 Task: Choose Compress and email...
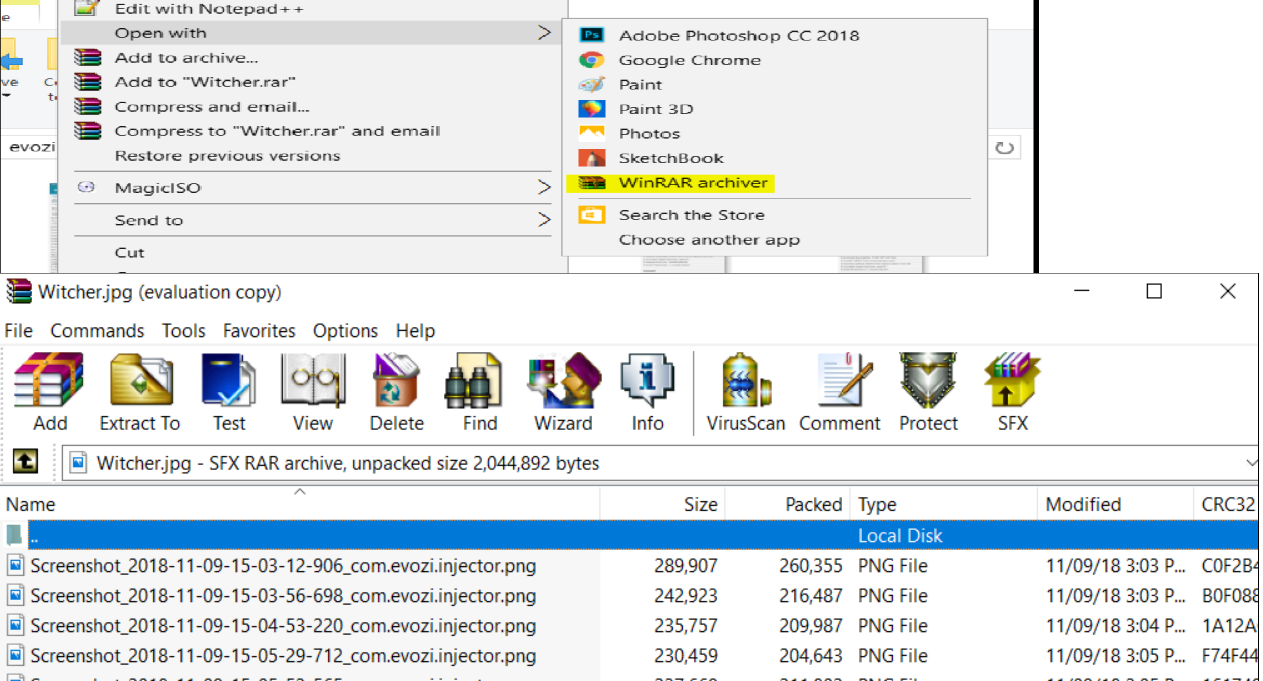point(212,107)
